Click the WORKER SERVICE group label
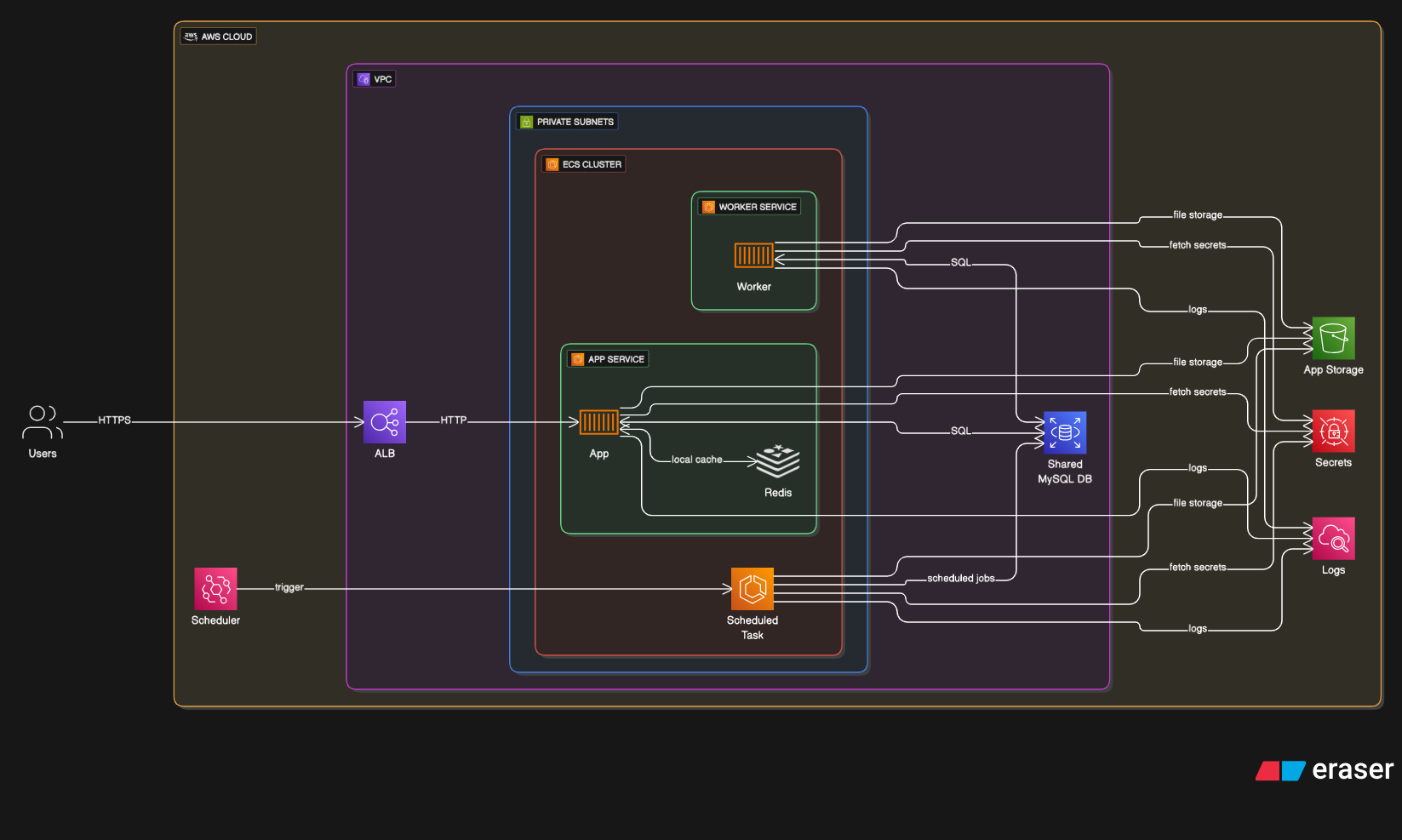 pyautogui.click(x=749, y=207)
